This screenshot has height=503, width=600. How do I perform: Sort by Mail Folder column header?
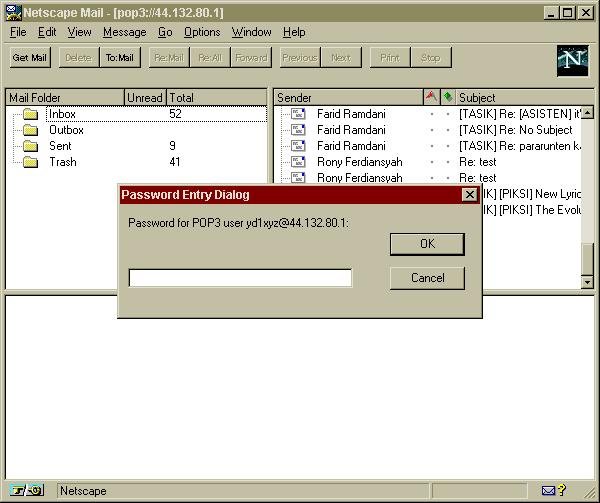(65, 98)
